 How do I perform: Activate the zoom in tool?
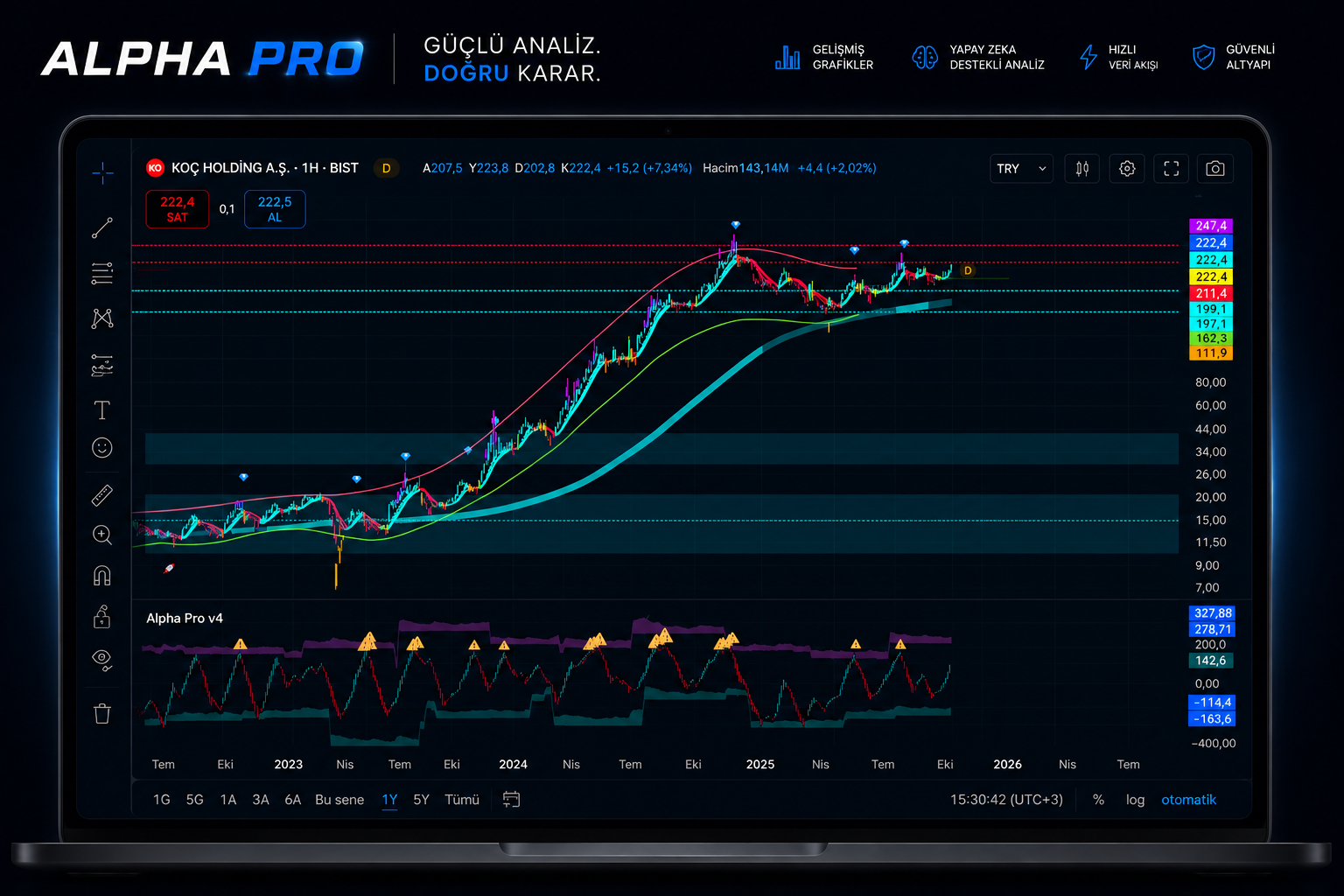(x=102, y=535)
